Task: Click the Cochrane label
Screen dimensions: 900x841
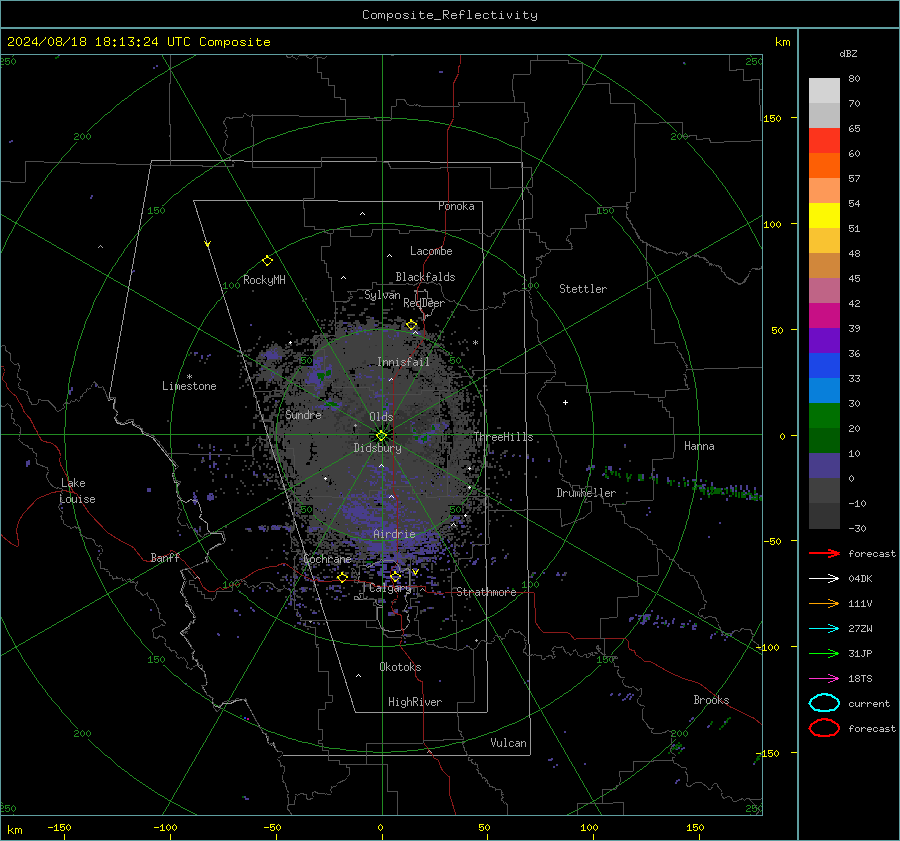Action: pyautogui.click(x=327, y=559)
